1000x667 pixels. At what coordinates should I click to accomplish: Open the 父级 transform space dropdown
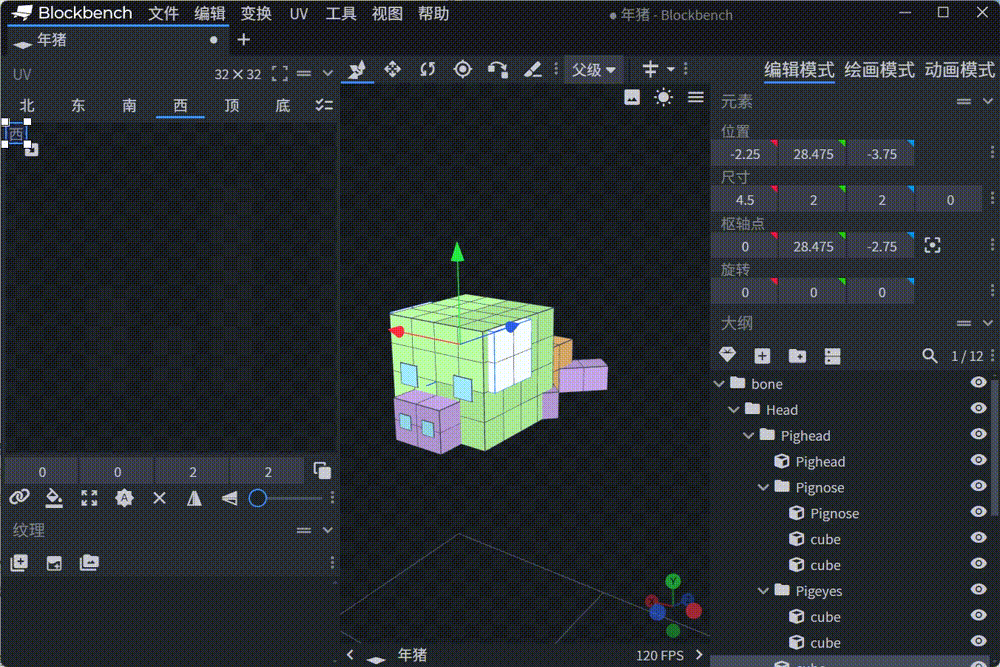[594, 70]
